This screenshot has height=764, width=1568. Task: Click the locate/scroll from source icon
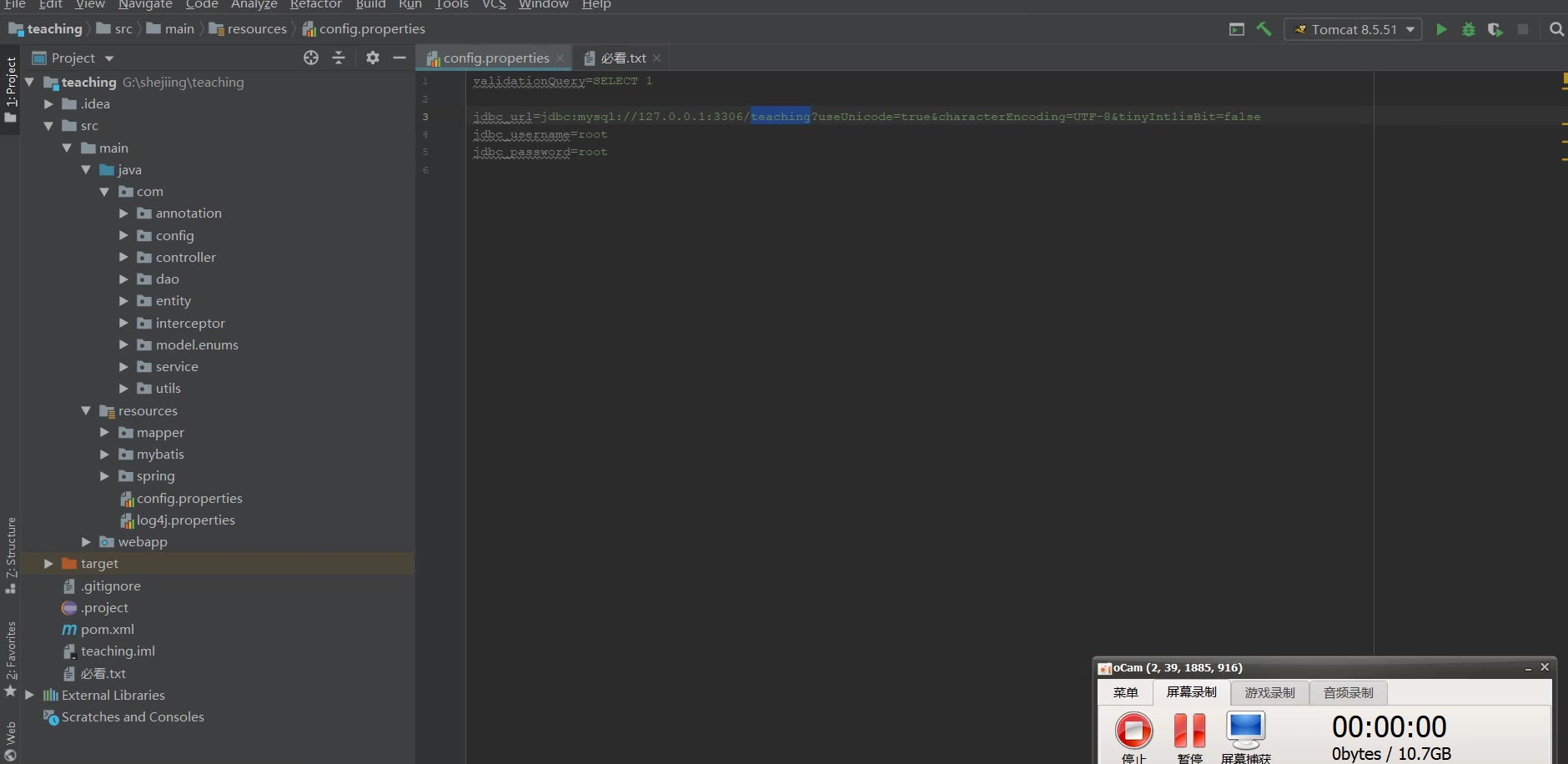311,58
